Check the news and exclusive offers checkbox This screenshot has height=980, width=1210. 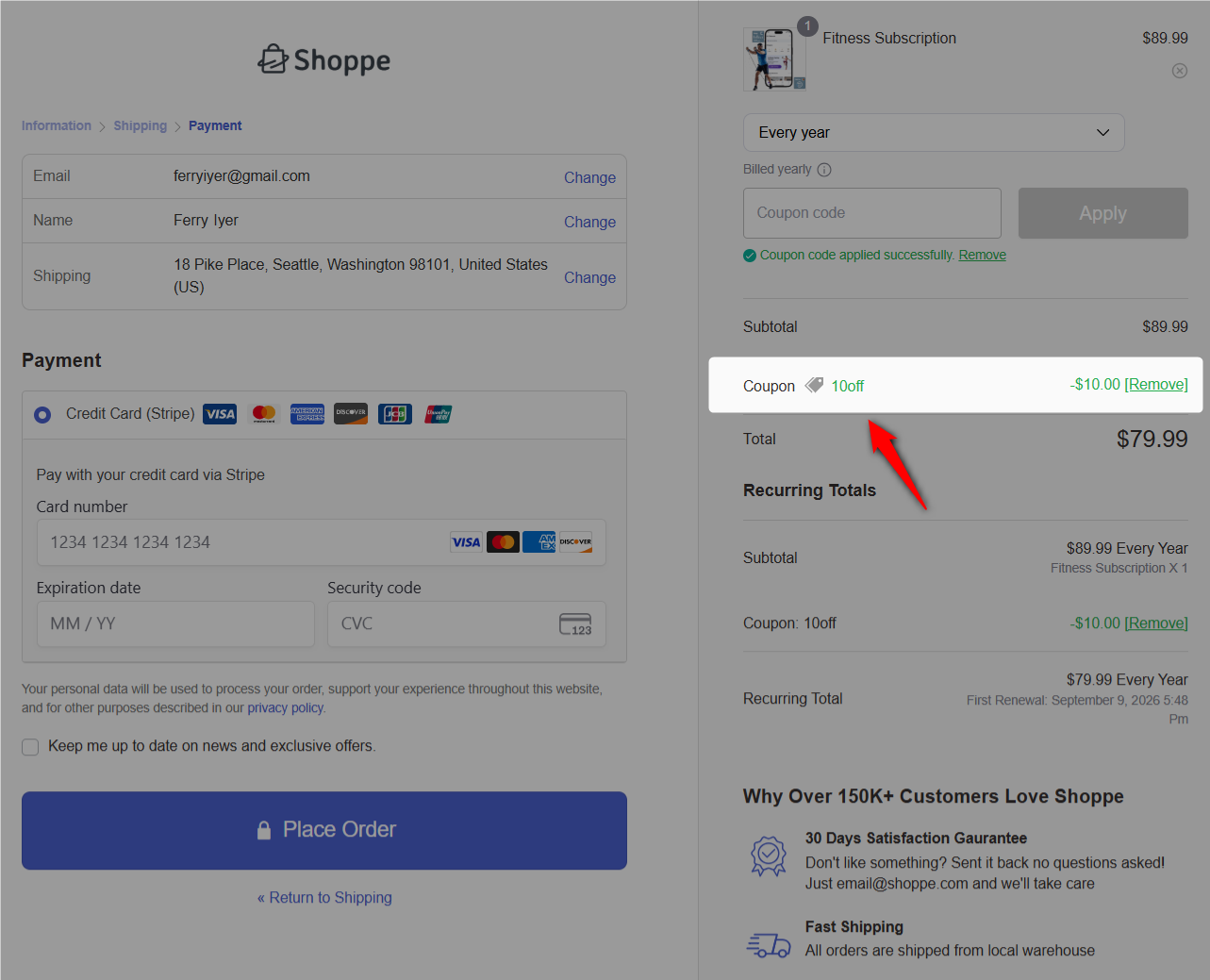[x=30, y=747]
